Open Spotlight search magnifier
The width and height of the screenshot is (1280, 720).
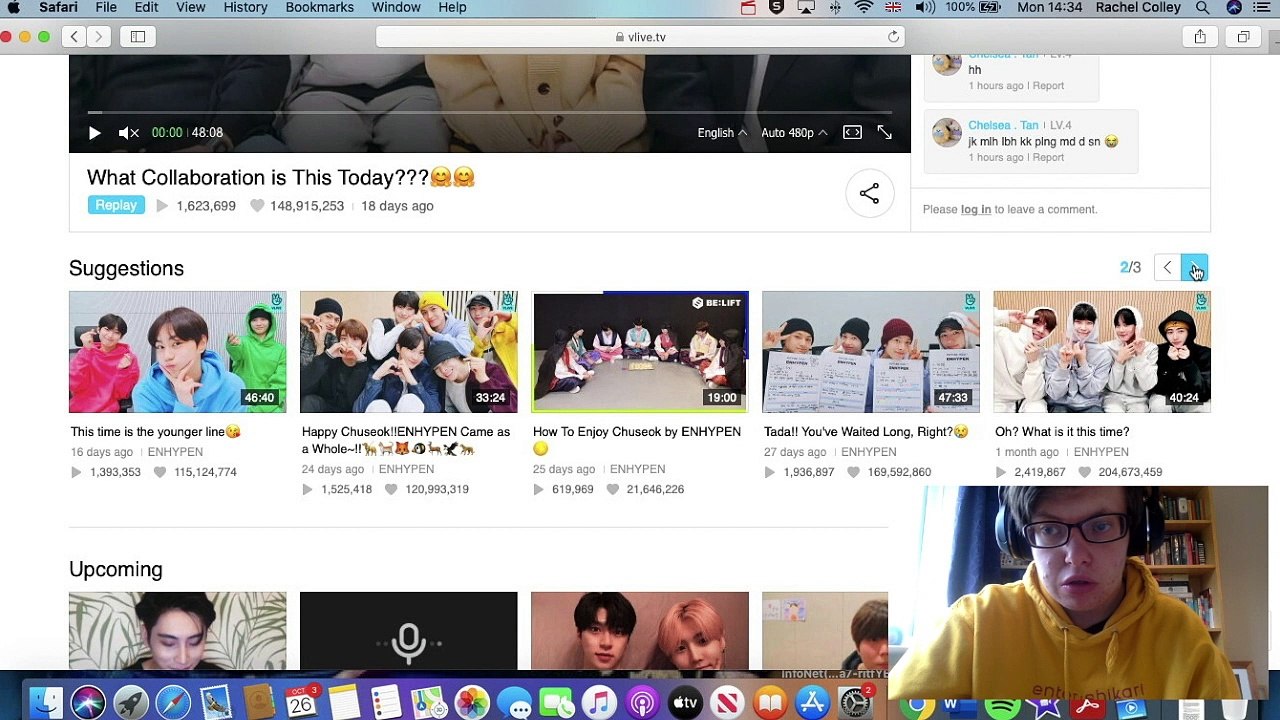click(1203, 7)
